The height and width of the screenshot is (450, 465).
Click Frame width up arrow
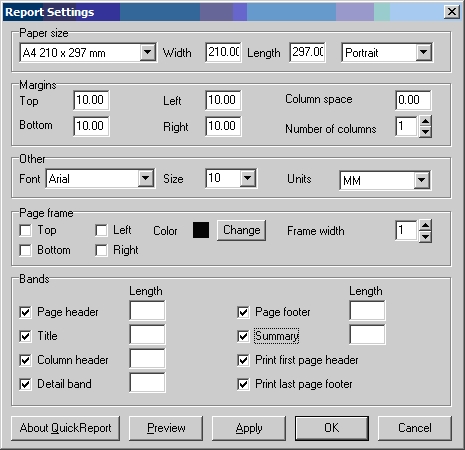[425, 225]
